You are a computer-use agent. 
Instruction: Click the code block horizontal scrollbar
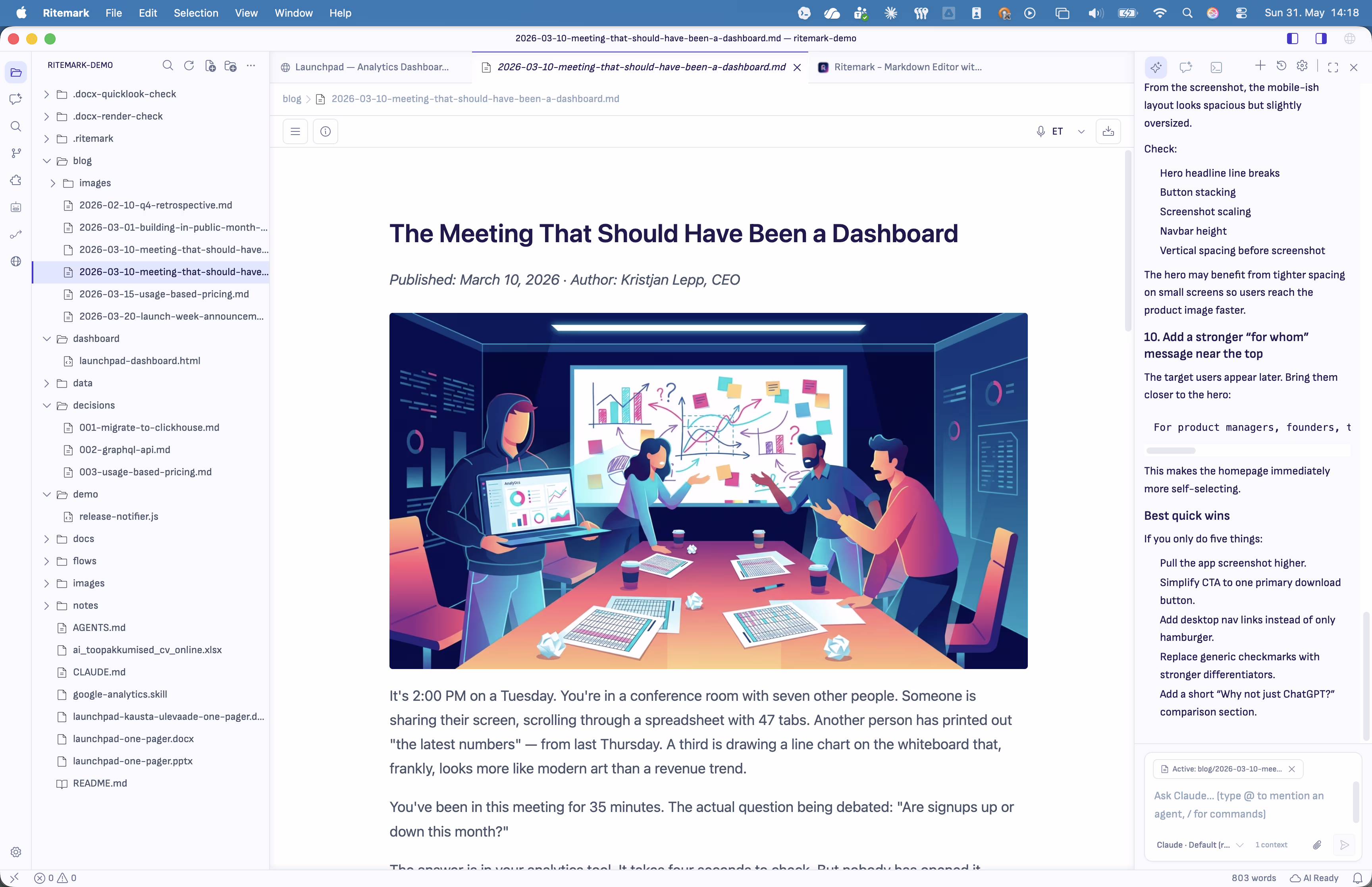pyautogui.click(x=1170, y=450)
